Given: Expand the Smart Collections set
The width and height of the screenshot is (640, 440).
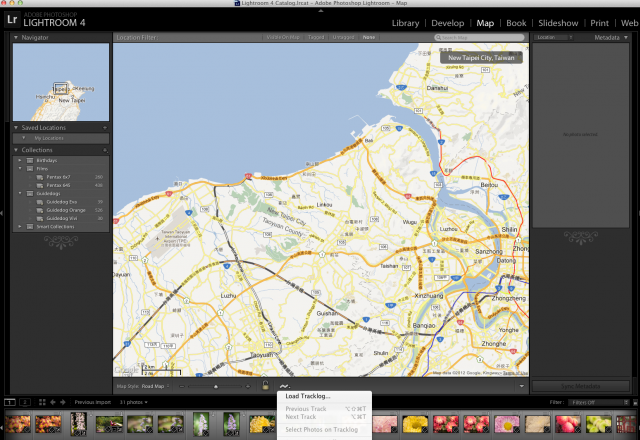Looking at the screenshot, I should (20, 227).
